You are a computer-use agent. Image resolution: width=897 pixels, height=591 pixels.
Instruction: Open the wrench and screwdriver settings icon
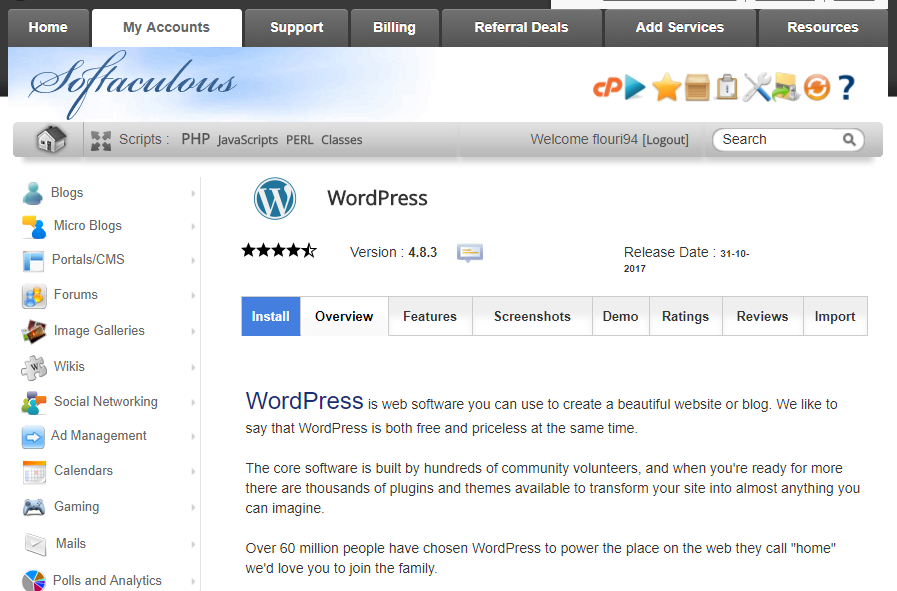point(757,88)
